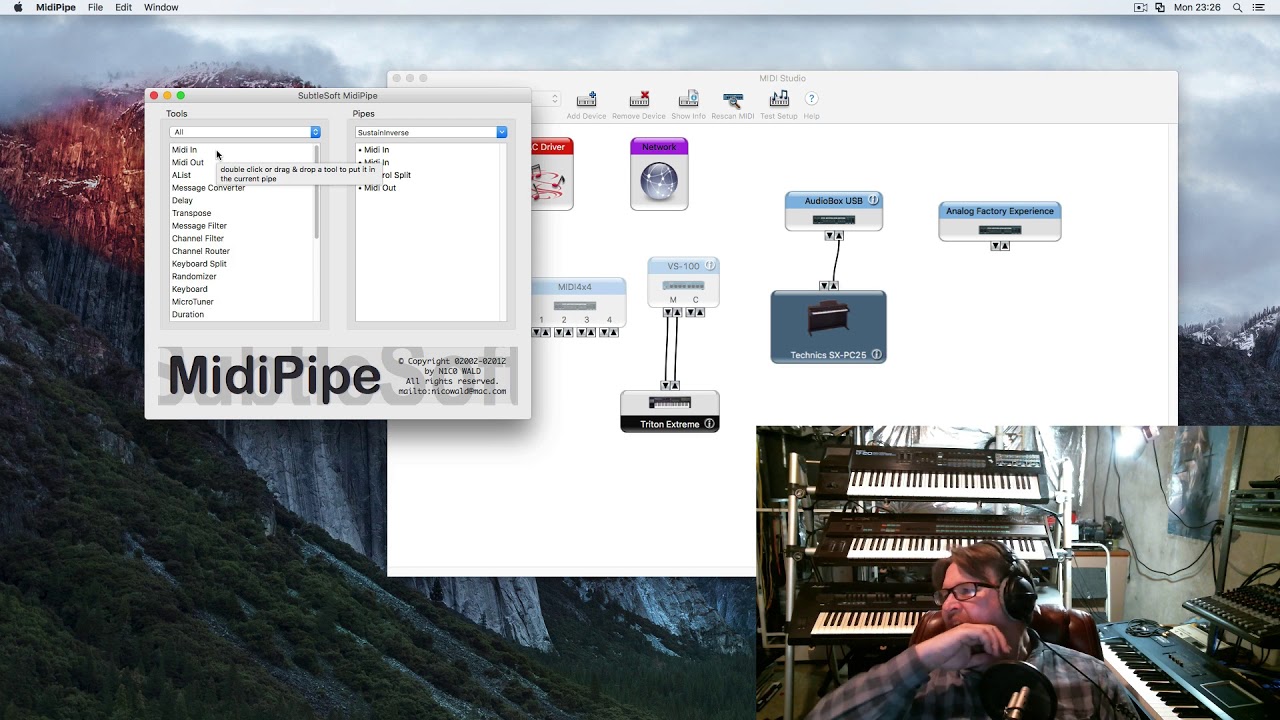
Task: Open the File menu
Action: 95,7
